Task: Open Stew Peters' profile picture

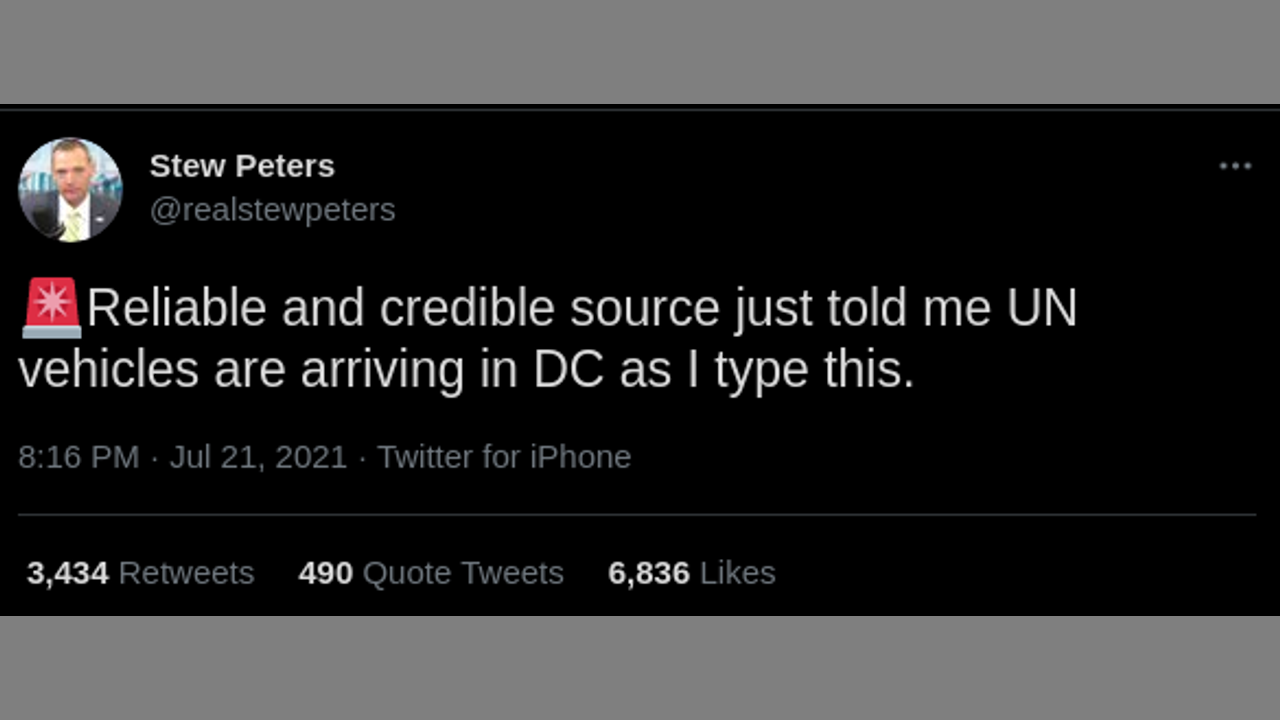Action: [x=70, y=189]
